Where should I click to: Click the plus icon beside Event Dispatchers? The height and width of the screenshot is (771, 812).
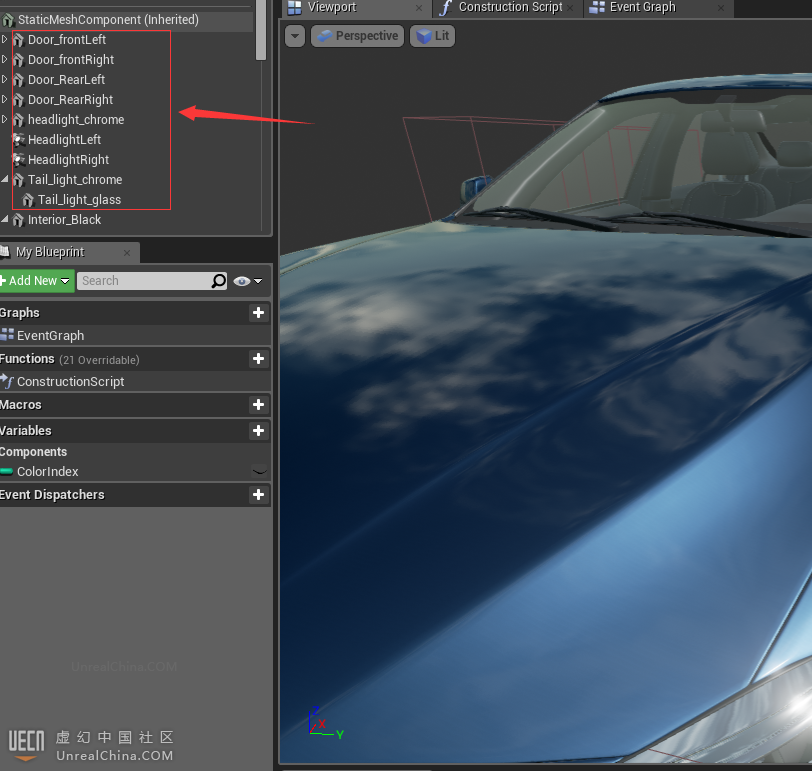[258, 495]
